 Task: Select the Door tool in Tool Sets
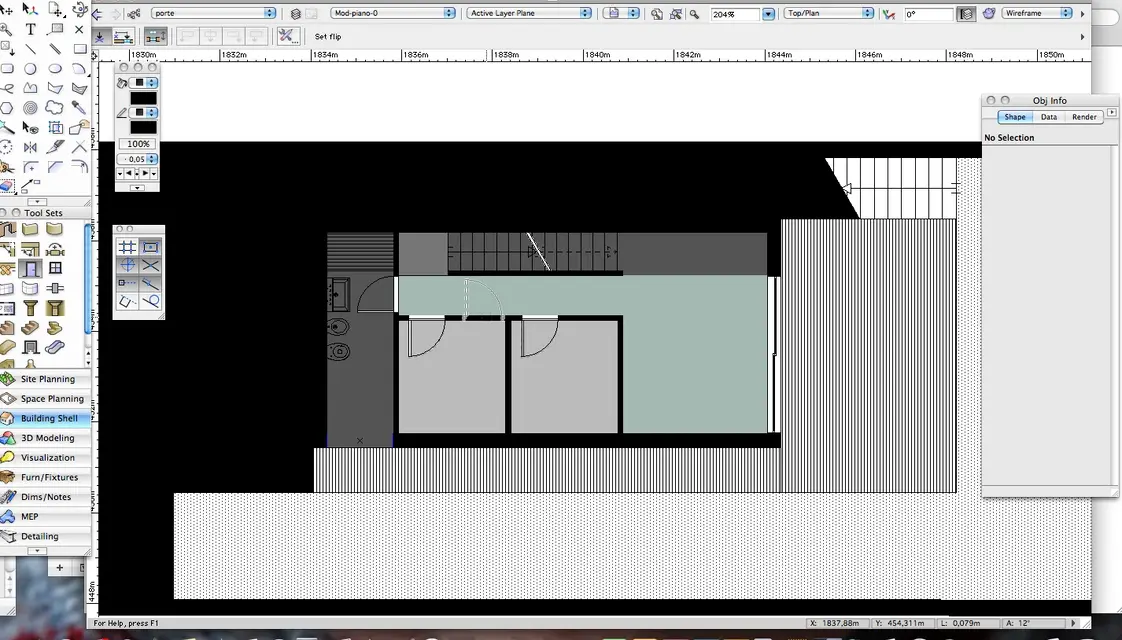(31, 269)
